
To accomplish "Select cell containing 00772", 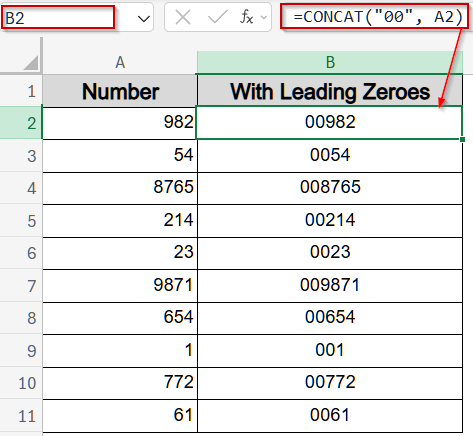I will click(x=330, y=383).
